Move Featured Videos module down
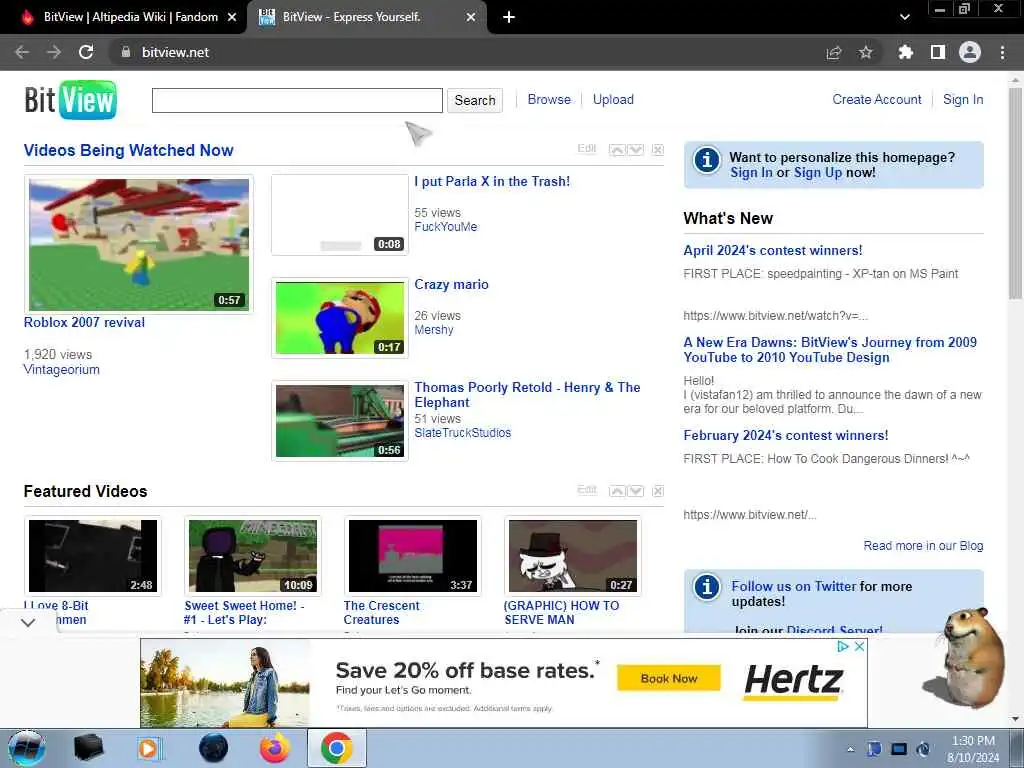 tap(635, 491)
